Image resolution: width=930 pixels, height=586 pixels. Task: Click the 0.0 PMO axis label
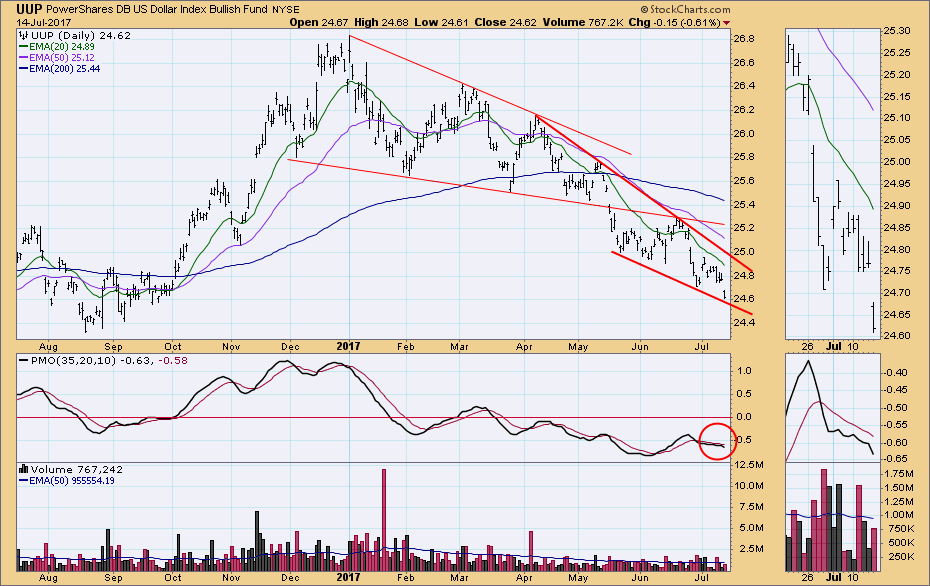click(744, 417)
